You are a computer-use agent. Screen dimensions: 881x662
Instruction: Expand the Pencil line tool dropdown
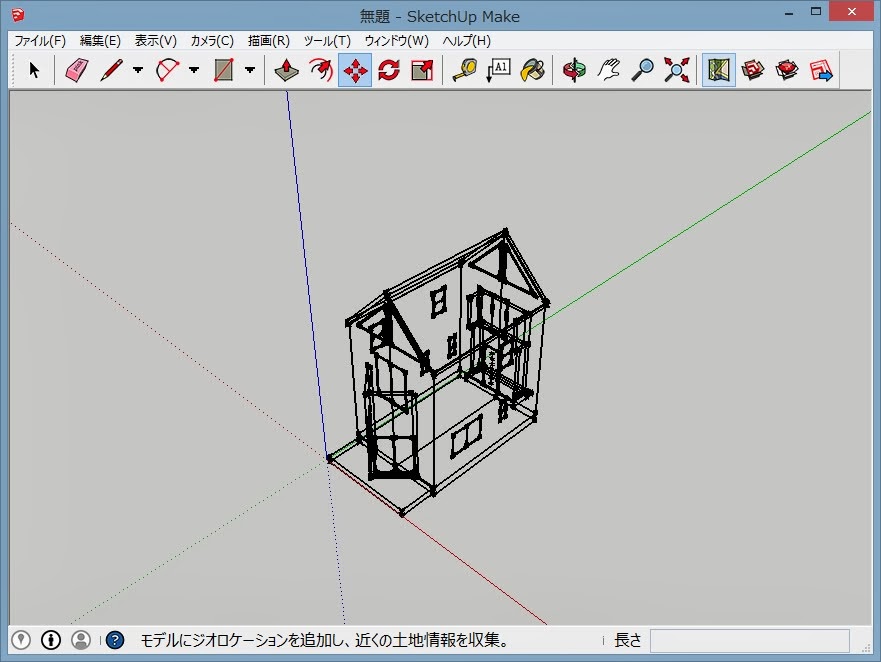click(x=138, y=70)
